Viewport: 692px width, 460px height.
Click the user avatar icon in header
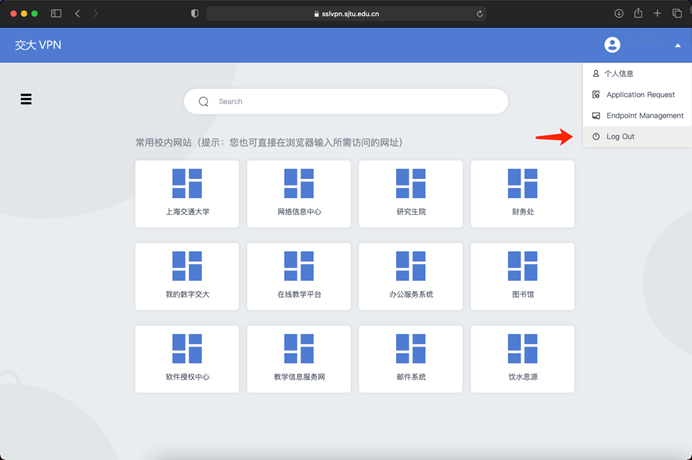pos(612,45)
